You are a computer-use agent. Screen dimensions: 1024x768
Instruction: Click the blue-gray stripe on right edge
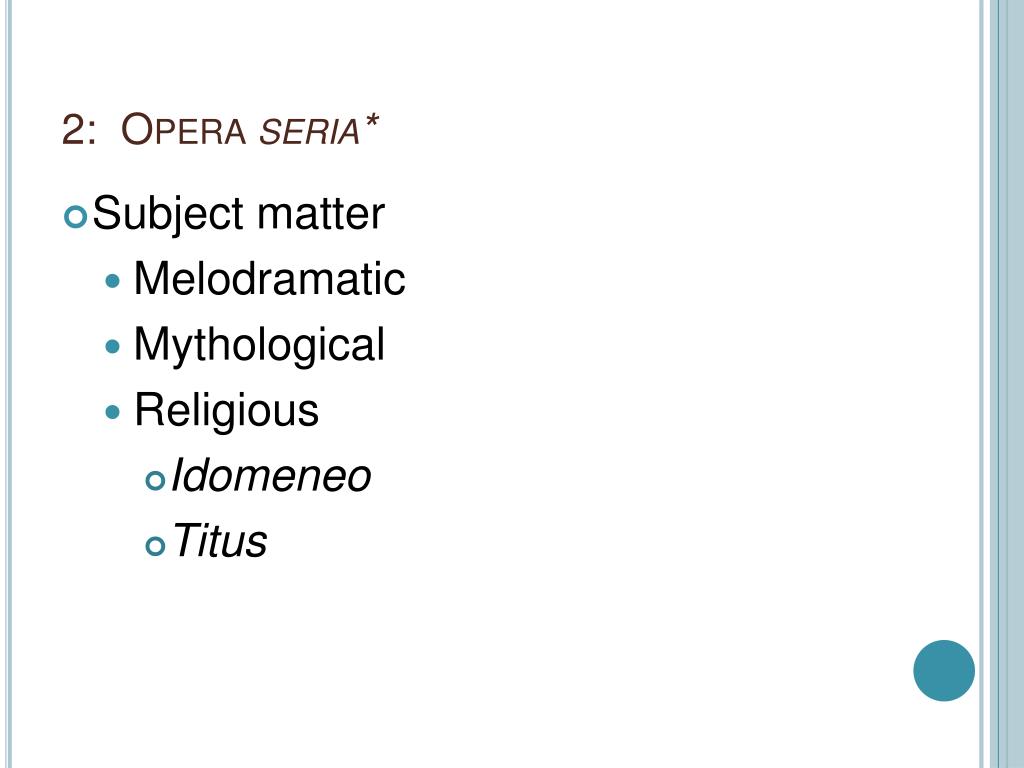1006,384
